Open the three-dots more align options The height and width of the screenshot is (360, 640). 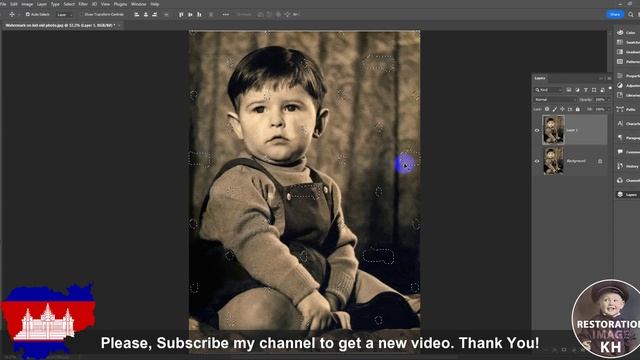point(226,14)
